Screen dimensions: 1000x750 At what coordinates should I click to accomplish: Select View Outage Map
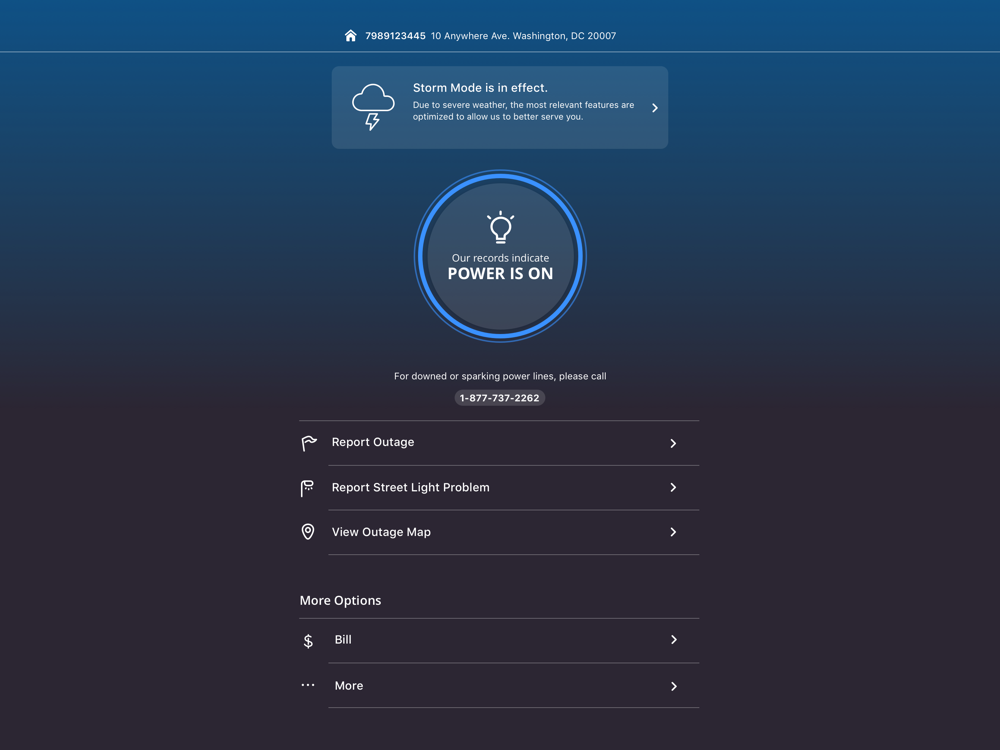[x=499, y=532]
